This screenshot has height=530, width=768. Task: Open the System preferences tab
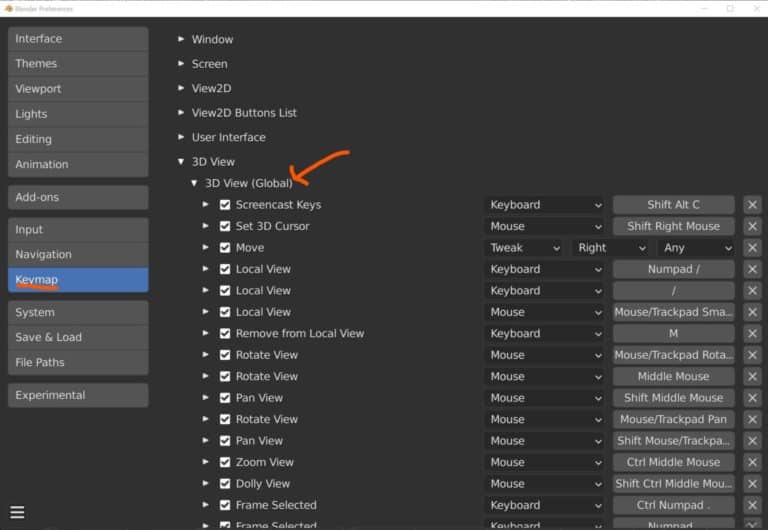click(78, 313)
